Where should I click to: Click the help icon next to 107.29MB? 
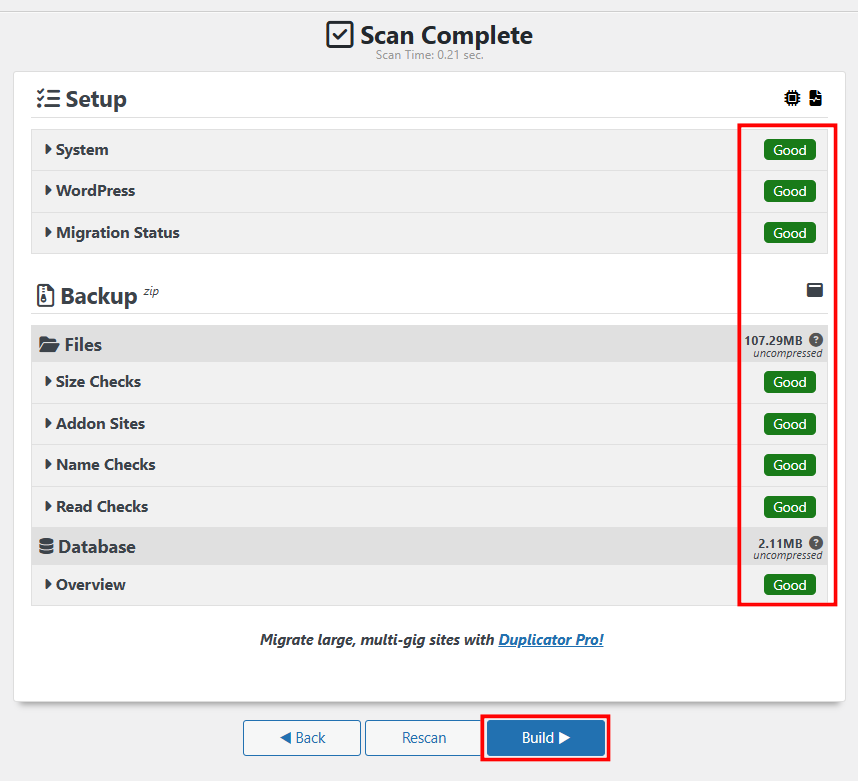pyautogui.click(x=816, y=340)
